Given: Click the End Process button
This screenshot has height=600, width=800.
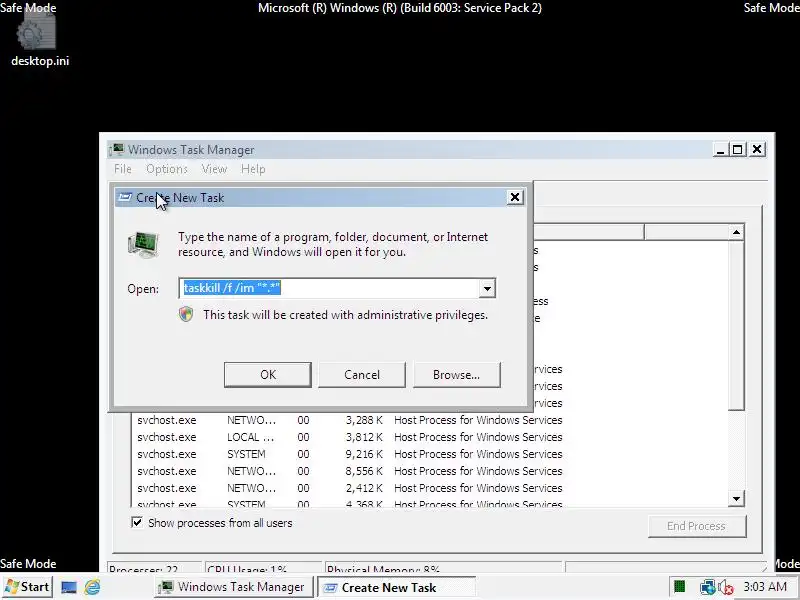Looking at the screenshot, I should [x=697, y=526].
